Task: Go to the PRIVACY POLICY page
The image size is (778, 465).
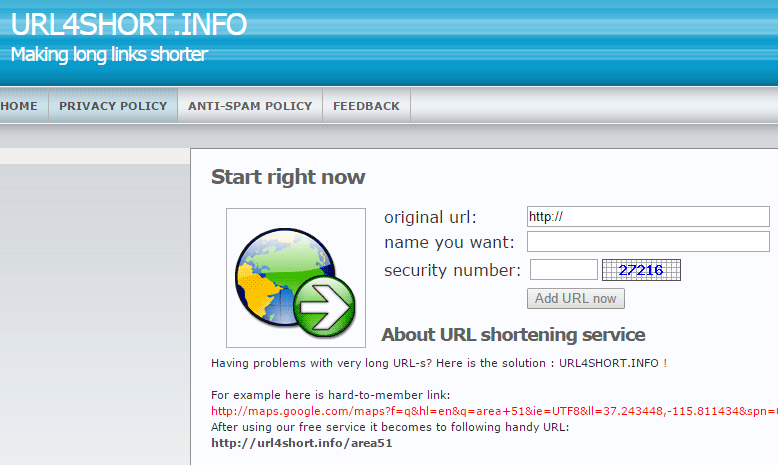Action: pos(113,106)
